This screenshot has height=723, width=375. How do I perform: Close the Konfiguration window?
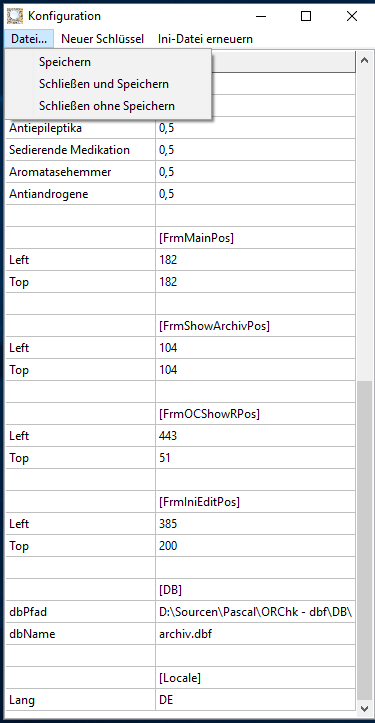pyautogui.click(x=351, y=17)
